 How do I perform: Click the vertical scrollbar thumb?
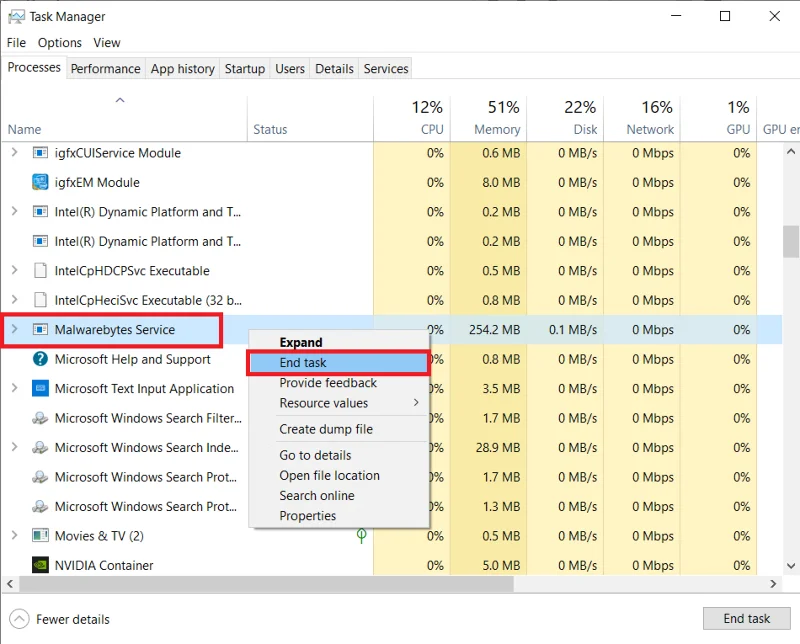click(791, 241)
